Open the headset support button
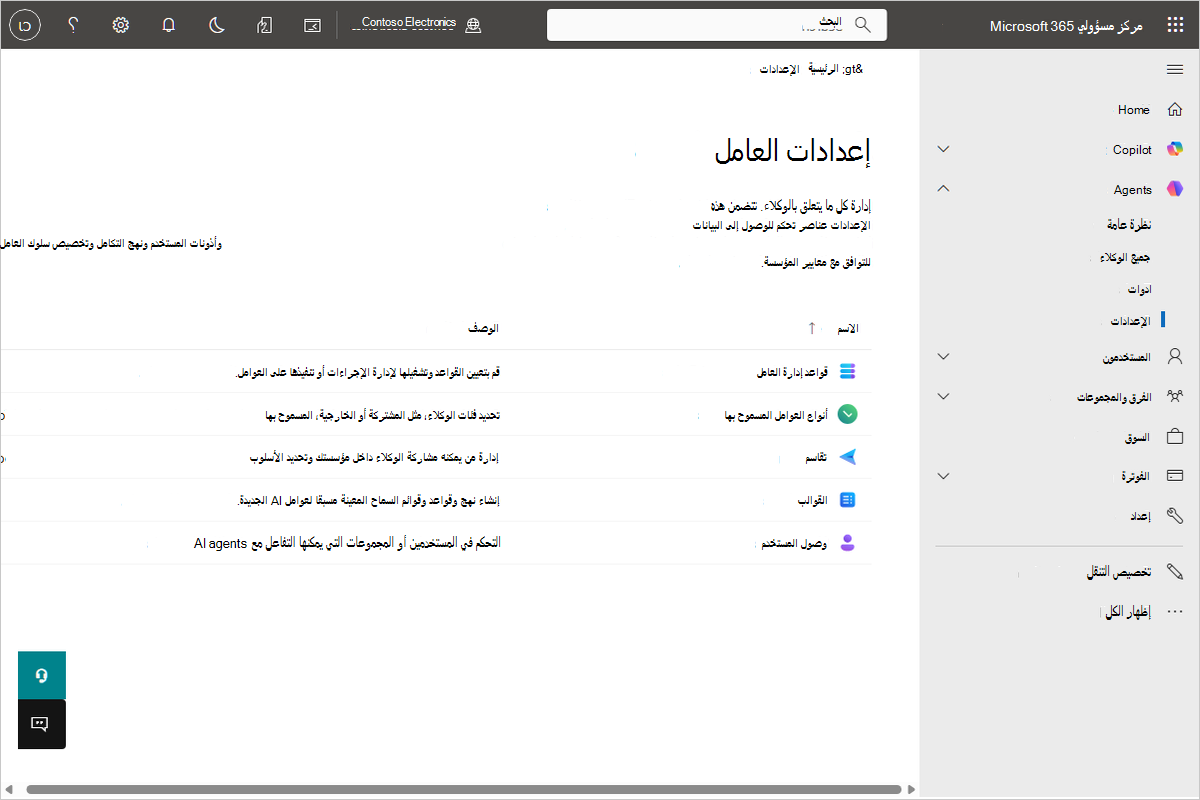 (42, 676)
